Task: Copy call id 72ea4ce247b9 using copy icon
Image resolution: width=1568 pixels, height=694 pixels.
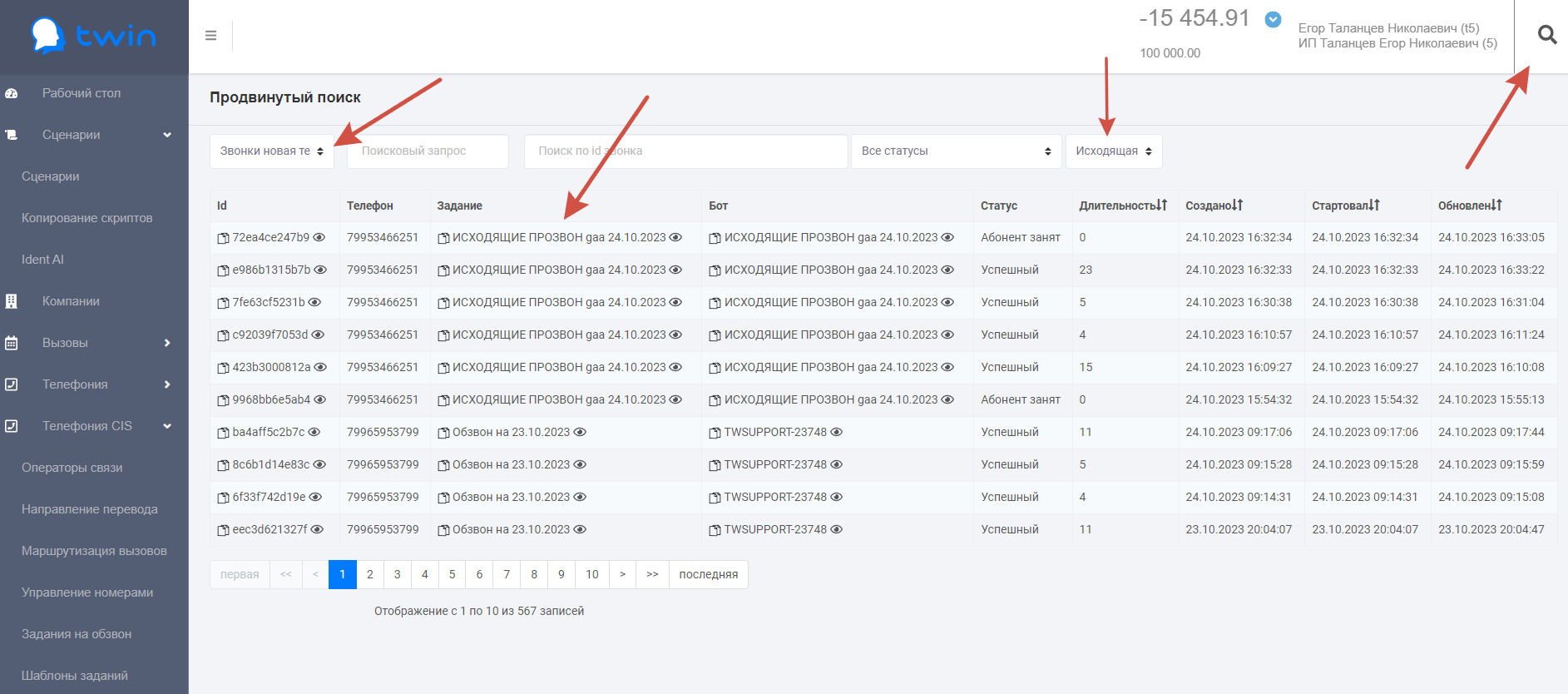Action: pyautogui.click(x=223, y=238)
